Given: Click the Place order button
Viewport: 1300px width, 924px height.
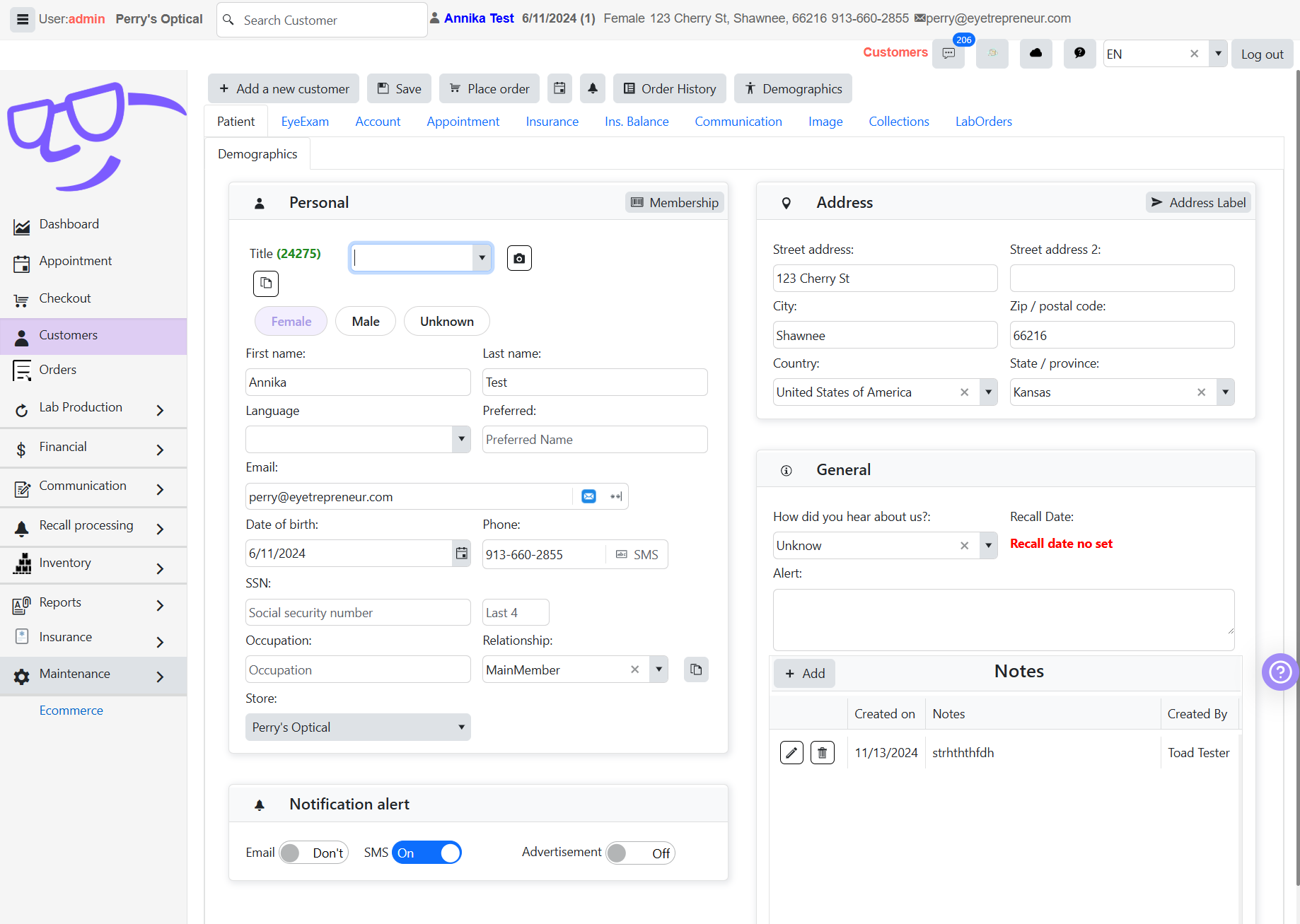Looking at the screenshot, I should tap(489, 88).
